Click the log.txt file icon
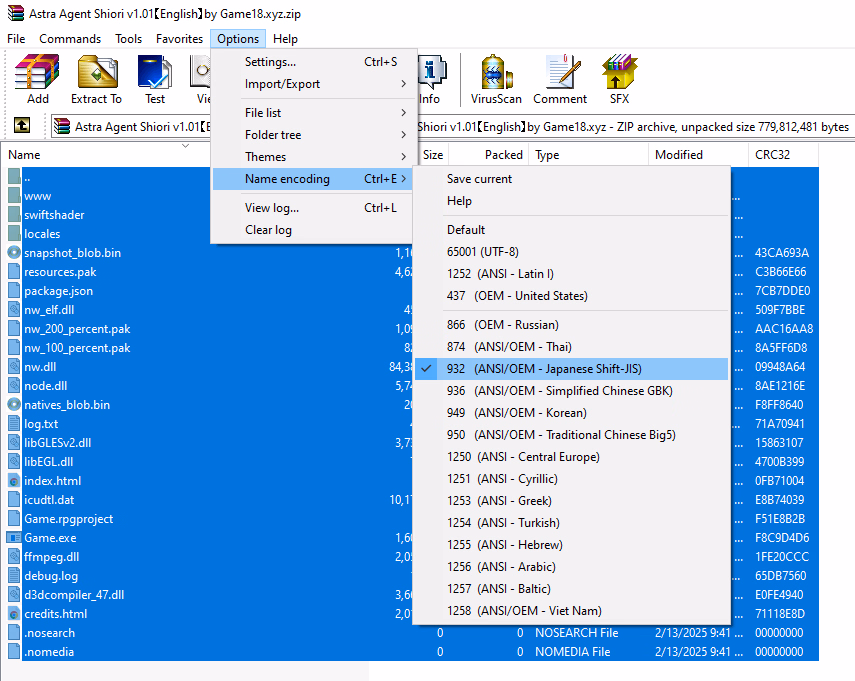Image resolution: width=855 pixels, height=681 pixels. click(15, 424)
